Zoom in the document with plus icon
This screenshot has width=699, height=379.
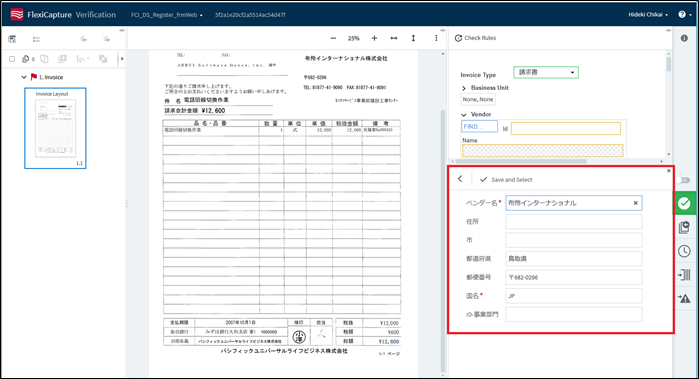pos(374,38)
